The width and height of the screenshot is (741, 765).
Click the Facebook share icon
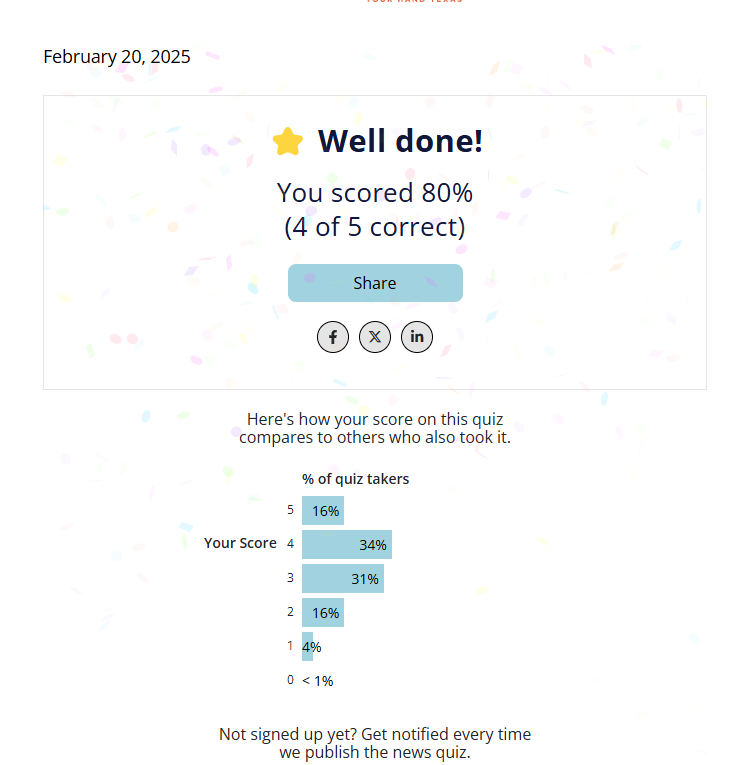[333, 337]
